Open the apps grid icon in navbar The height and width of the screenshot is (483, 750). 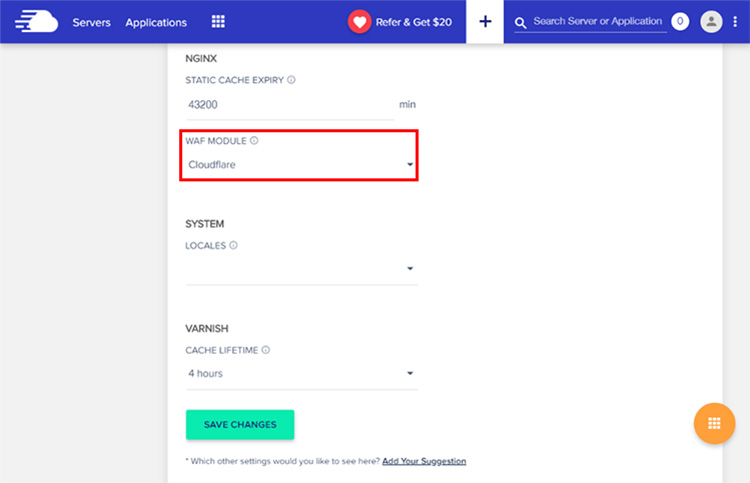(218, 22)
